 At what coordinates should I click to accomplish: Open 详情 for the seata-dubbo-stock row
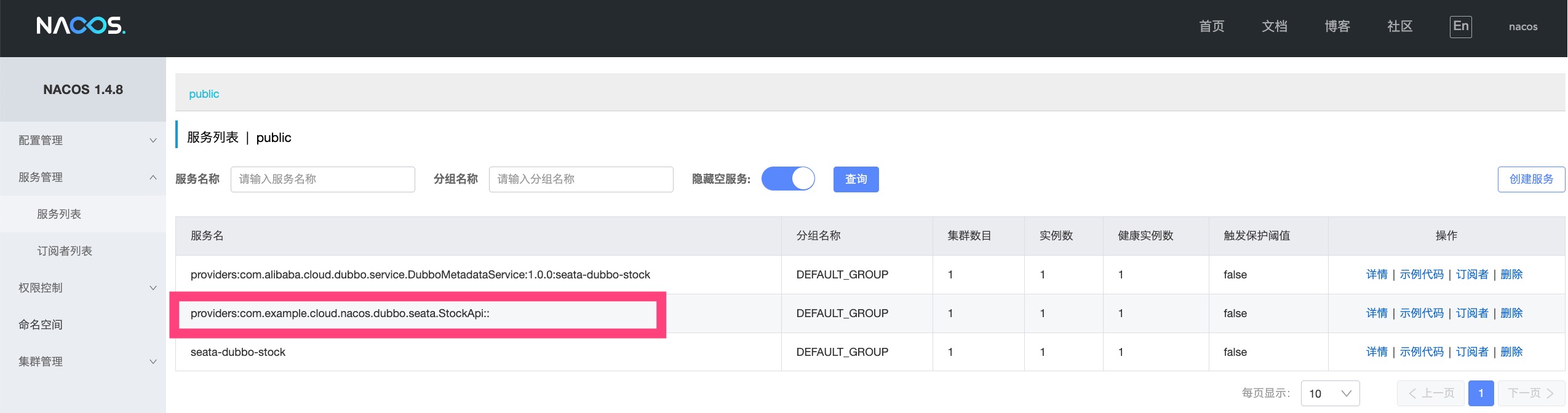coord(1377,352)
